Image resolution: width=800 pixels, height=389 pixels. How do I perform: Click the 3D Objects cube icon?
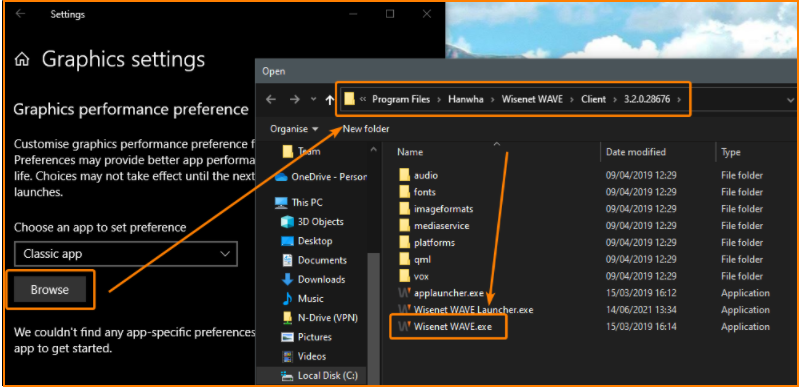(x=288, y=222)
